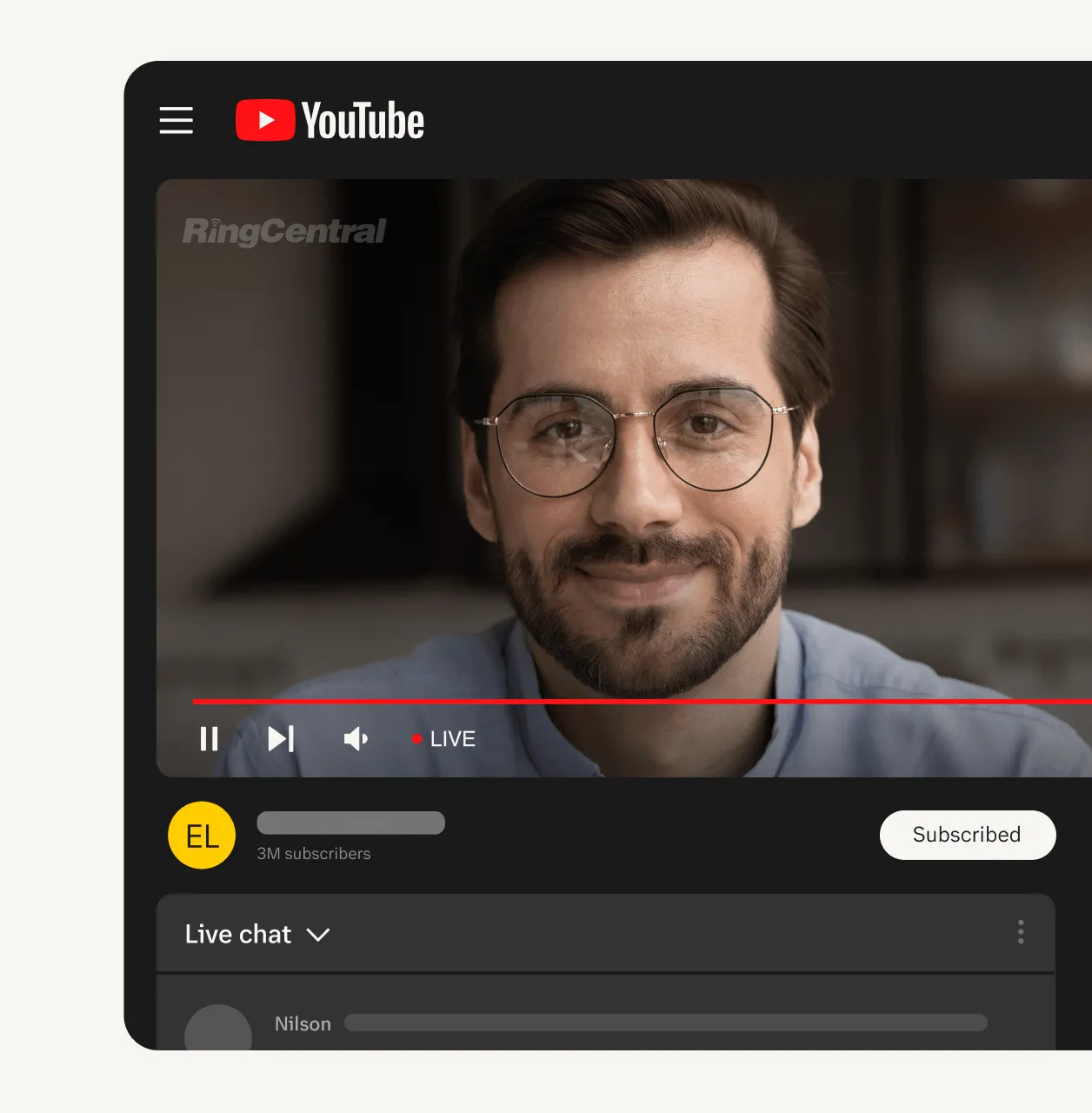This screenshot has height=1113, width=1092.
Task: Open the live chat three-dot options menu
Action: point(1021,932)
